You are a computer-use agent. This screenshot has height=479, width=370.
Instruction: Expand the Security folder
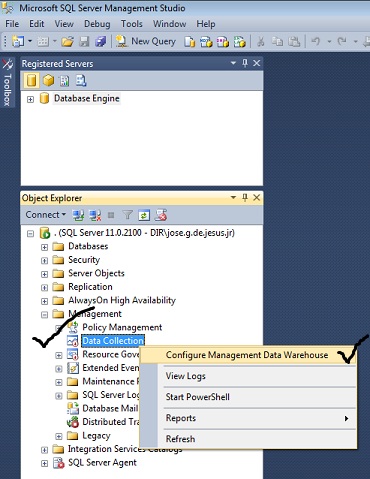point(44,261)
